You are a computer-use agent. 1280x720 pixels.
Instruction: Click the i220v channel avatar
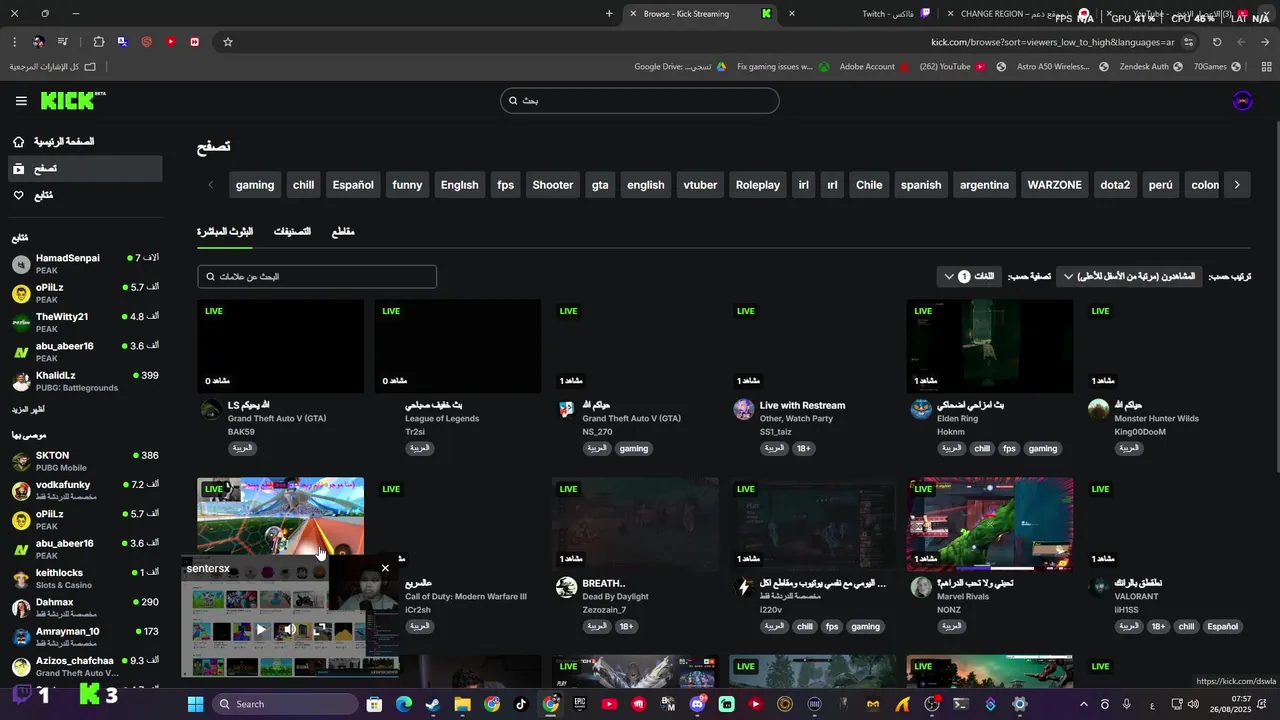coord(743,587)
